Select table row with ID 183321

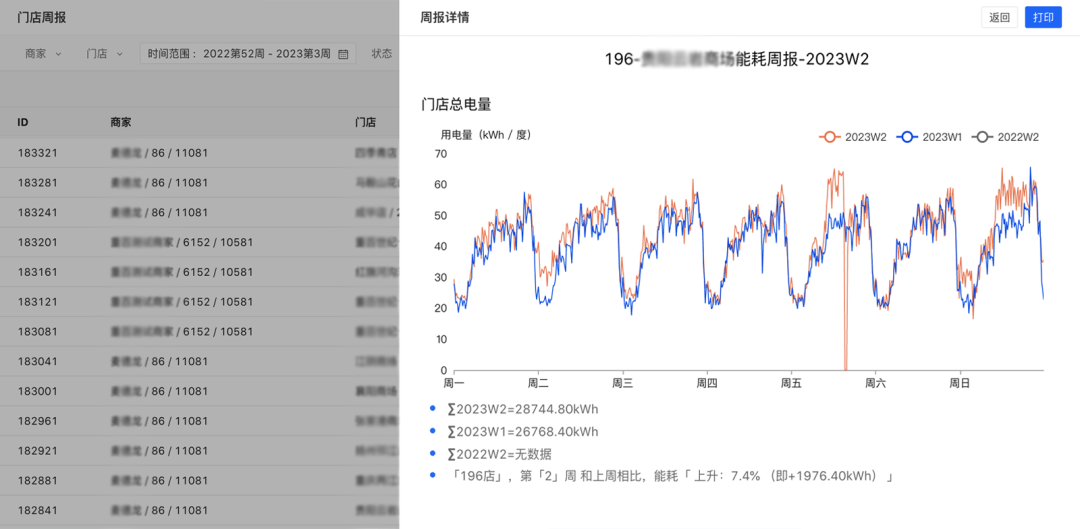(x=200, y=153)
